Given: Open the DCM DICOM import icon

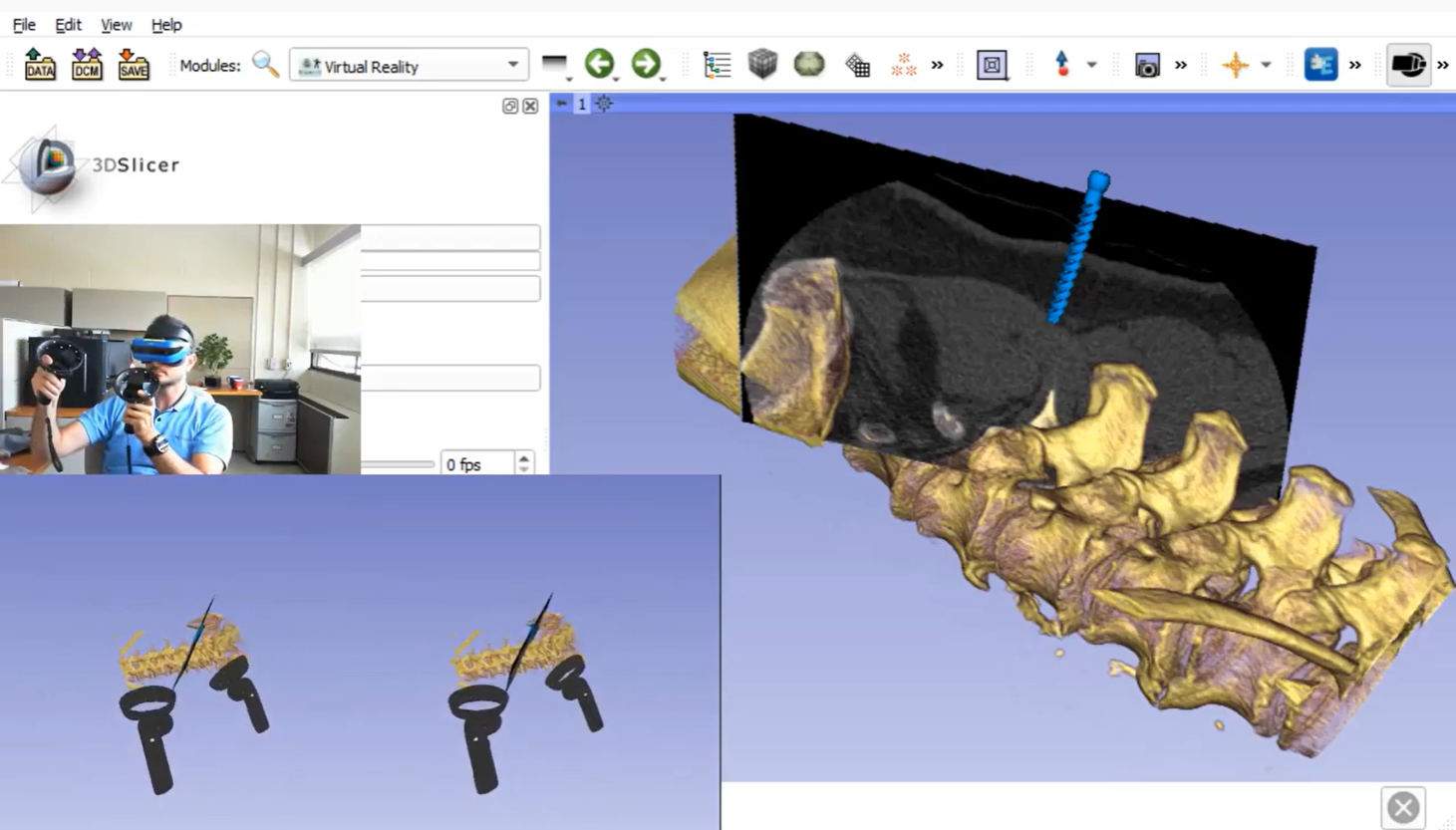Looking at the screenshot, I should point(87,65).
